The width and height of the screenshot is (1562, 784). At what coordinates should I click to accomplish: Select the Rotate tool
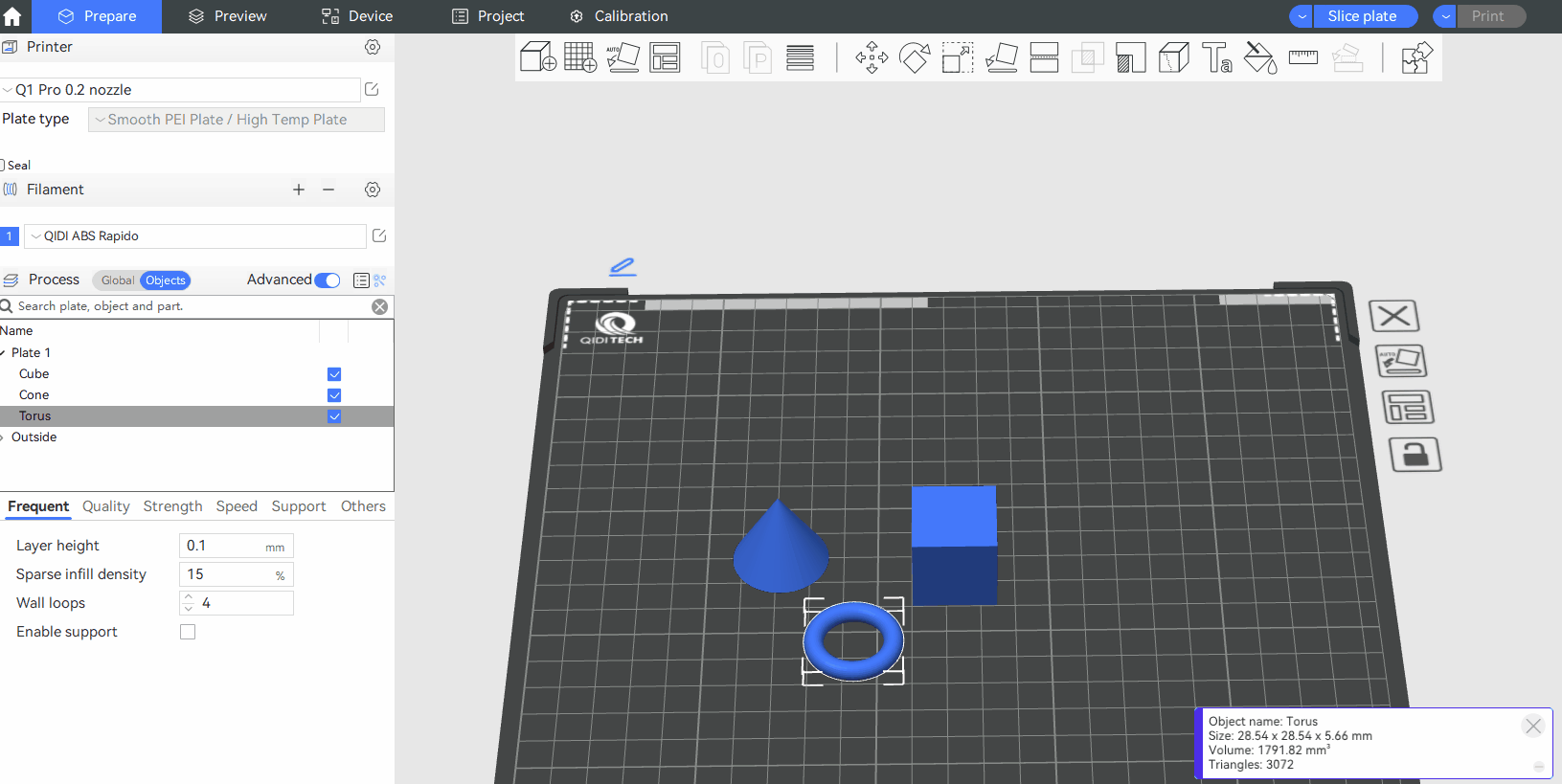[915, 57]
